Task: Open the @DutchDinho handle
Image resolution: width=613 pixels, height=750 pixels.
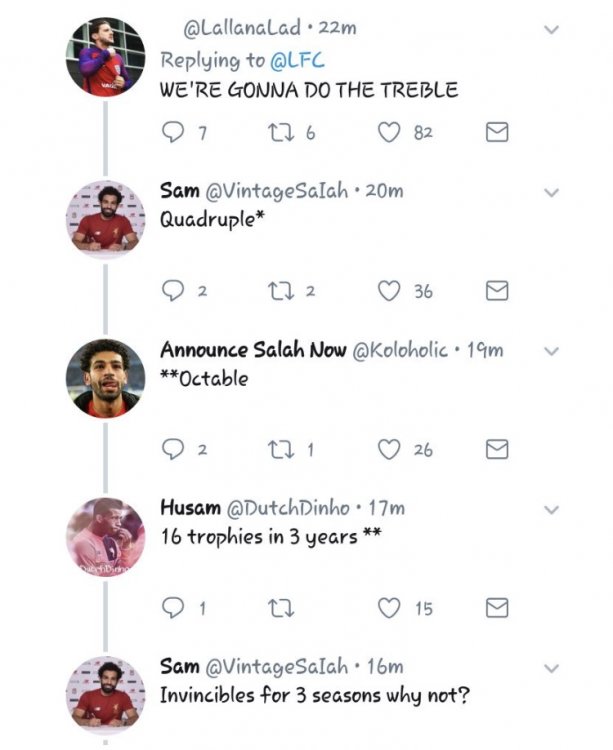Action: 287,508
